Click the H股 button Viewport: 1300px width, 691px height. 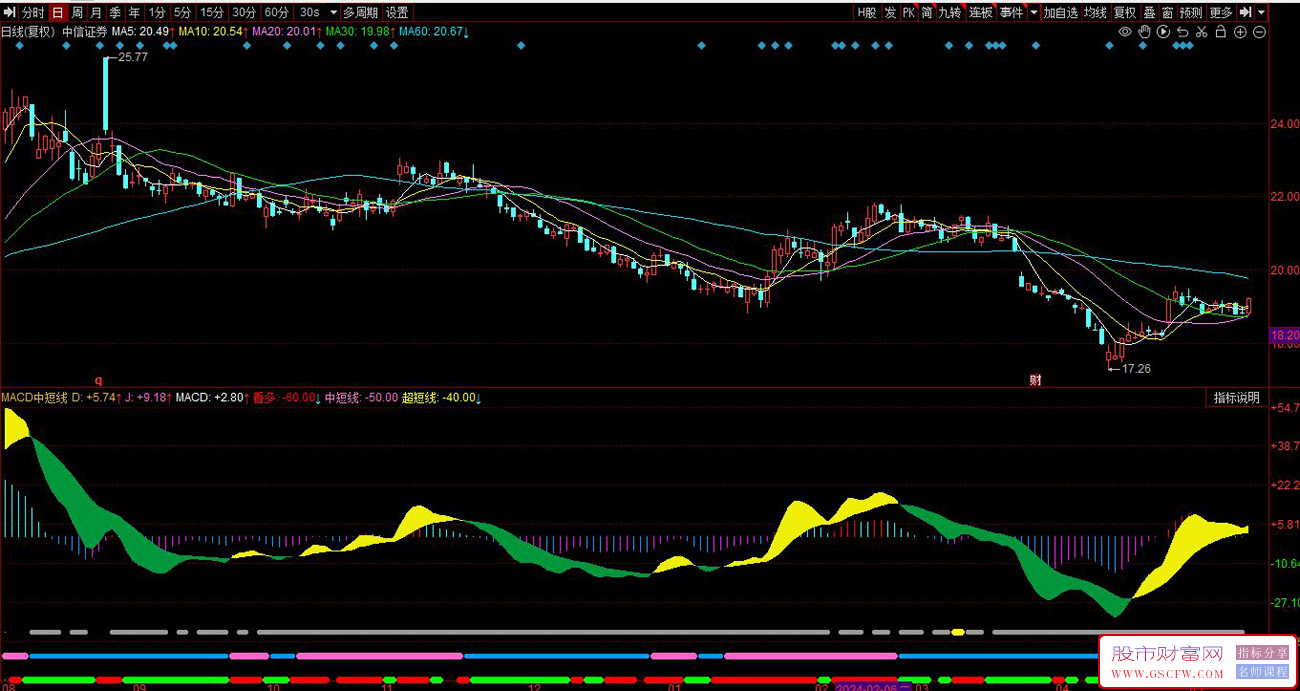click(867, 12)
